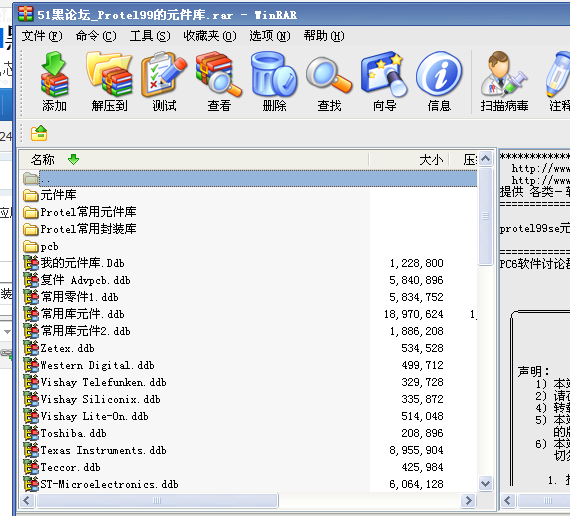The image size is (570, 516).
Task: Click the size value 18,970,624
Action: (x=414, y=314)
